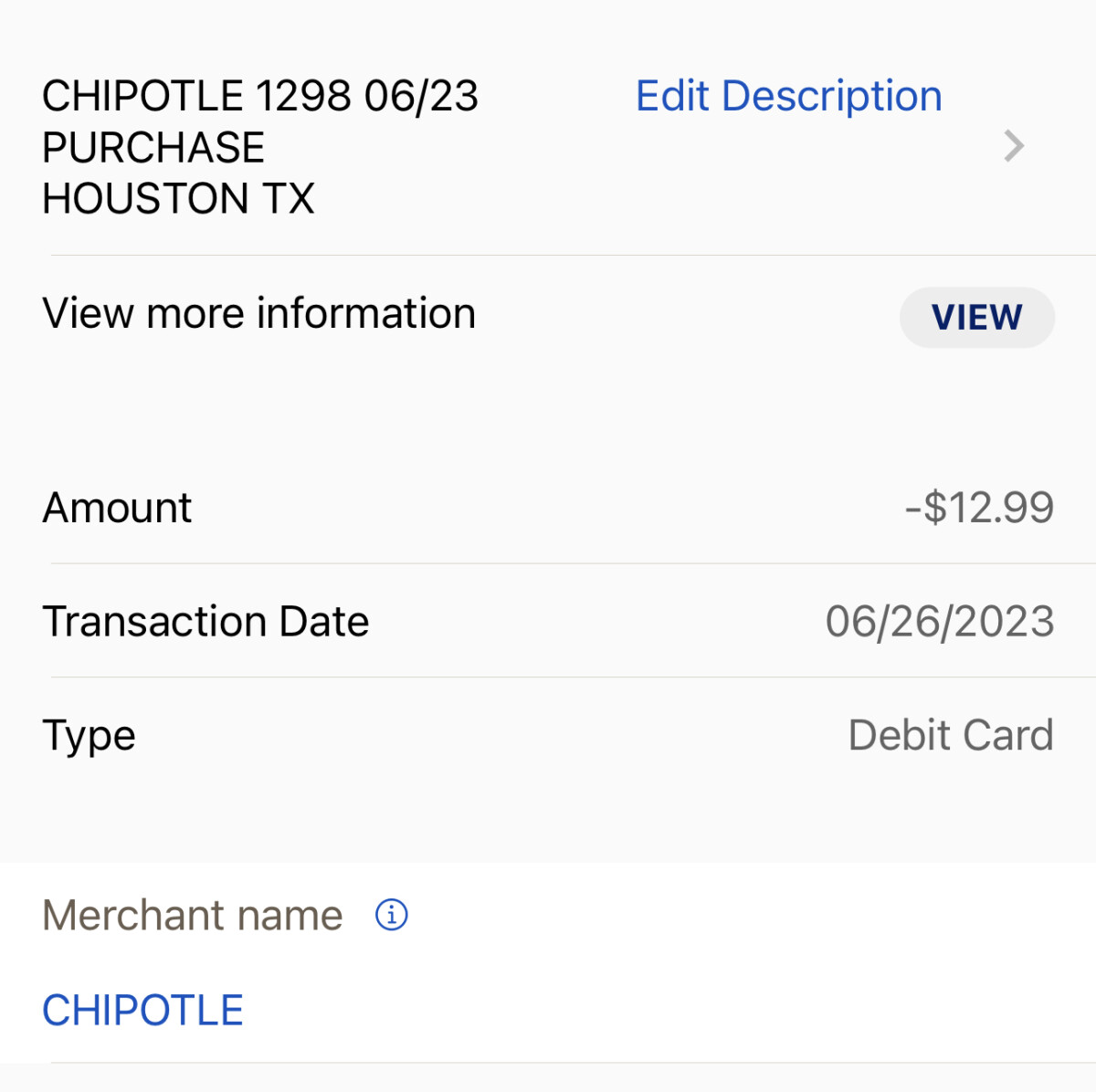Open info icon beside Merchant name

tap(392, 914)
